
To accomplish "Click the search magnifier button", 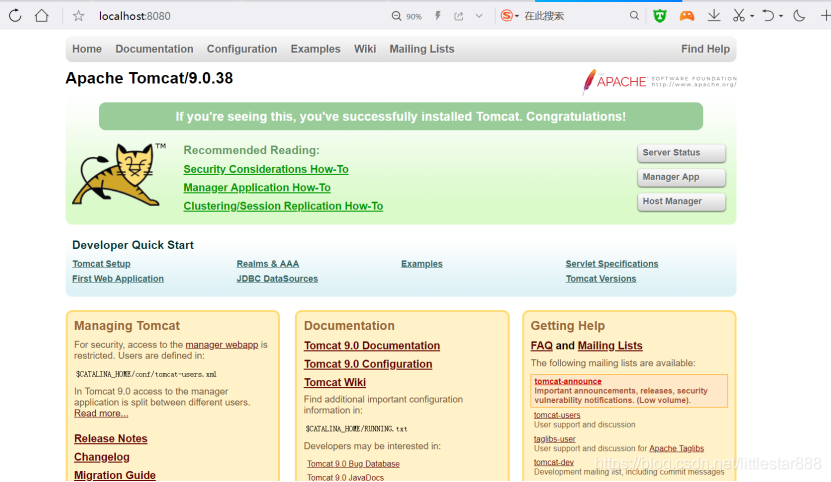I will [634, 16].
